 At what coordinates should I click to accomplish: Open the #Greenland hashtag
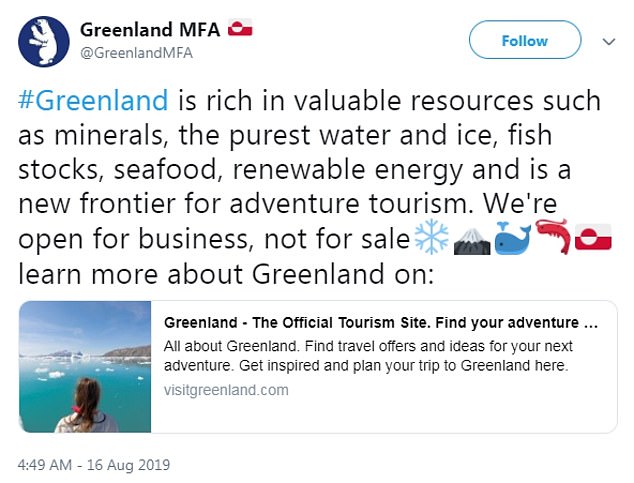(x=93, y=100)
